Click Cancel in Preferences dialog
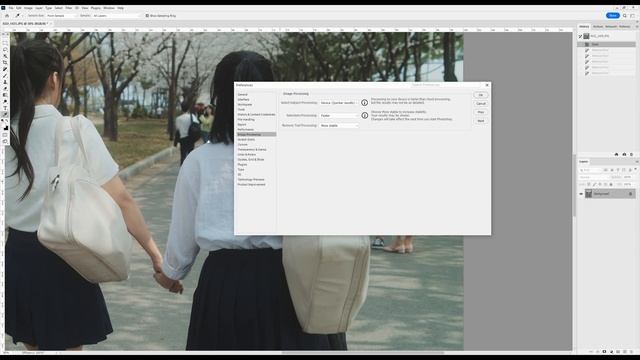Image resolution: width=640 pixels, height=360 pixels. click(481, 104)
